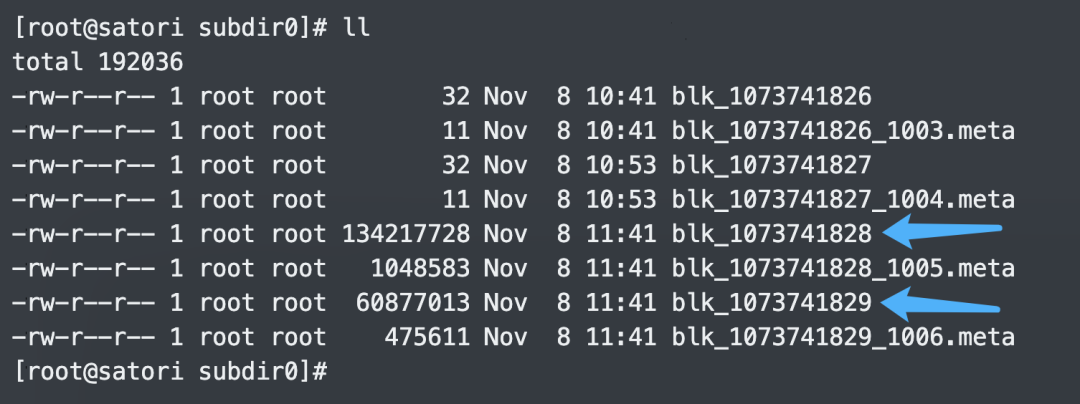This screenshot has width=1080, height=404.
Task: Click the blue arrow pointing at blk_1073741829
Action: click(x=939, y=305)
